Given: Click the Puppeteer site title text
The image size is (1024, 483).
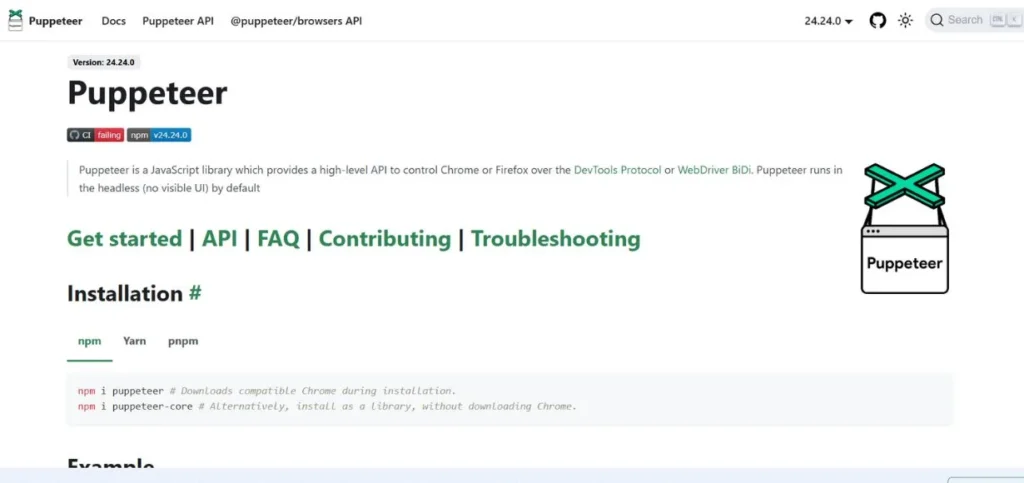Looking at the screenshot, I should (56, 21).
